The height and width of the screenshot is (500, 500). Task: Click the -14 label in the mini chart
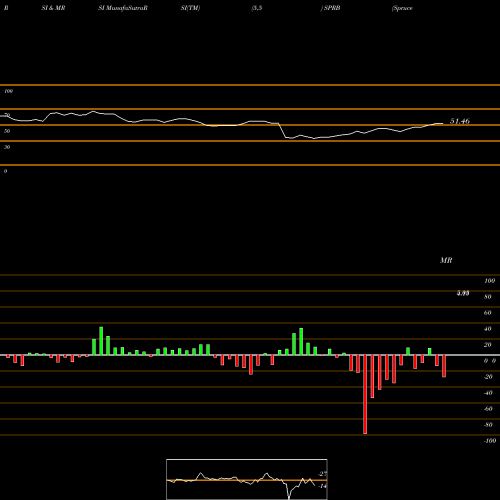point(322,486)
